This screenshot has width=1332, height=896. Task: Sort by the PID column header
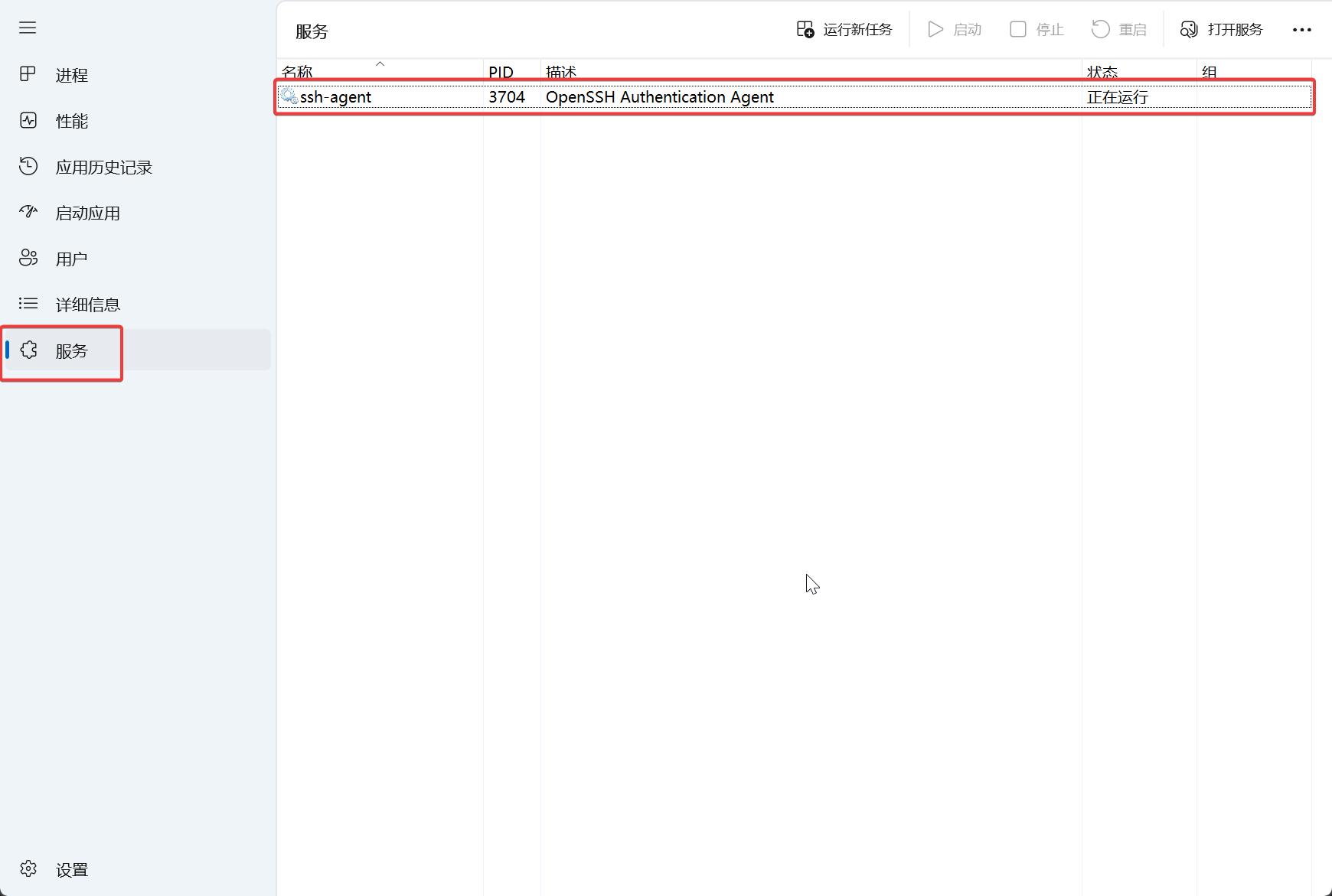pos(501,71)
